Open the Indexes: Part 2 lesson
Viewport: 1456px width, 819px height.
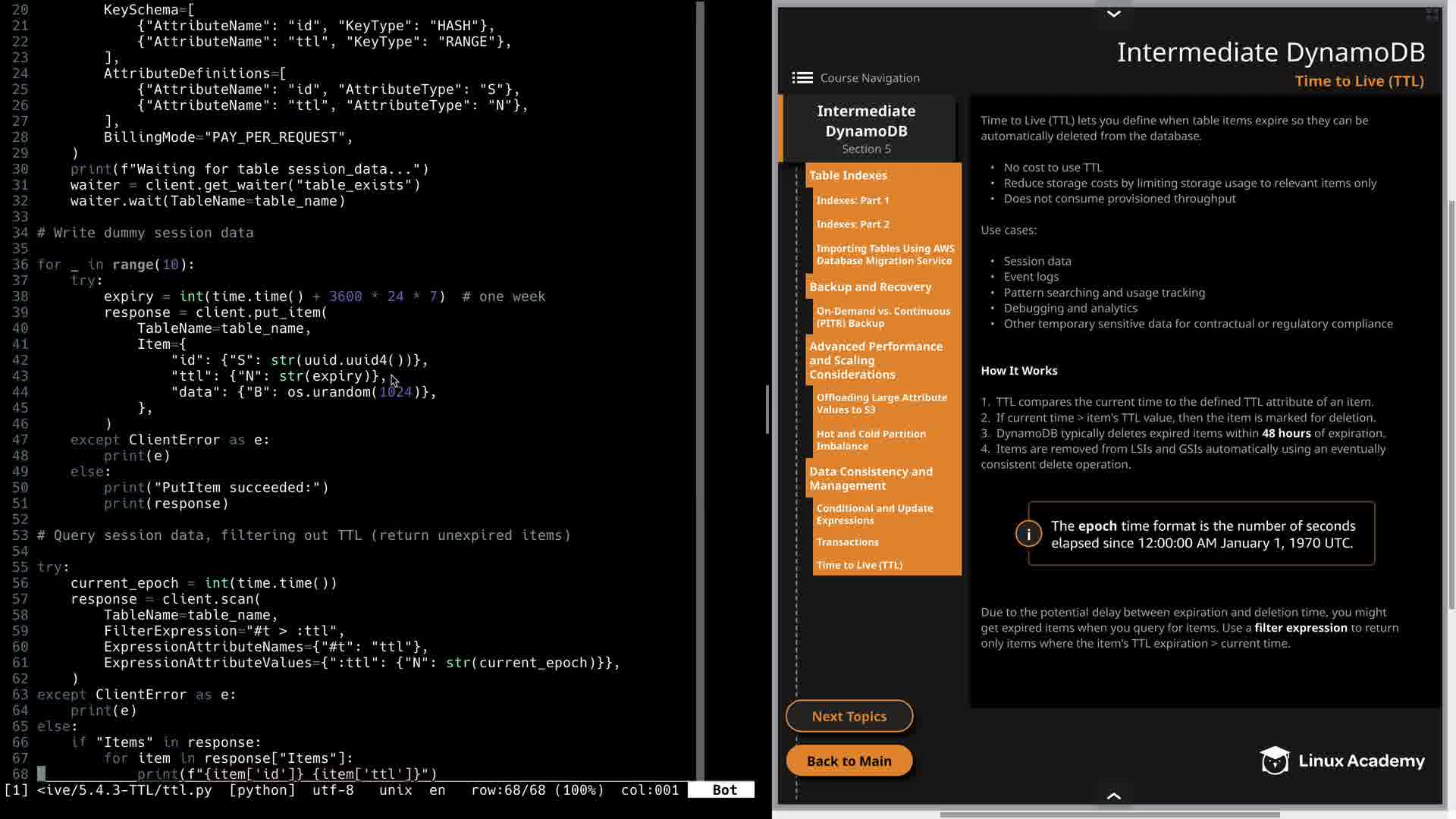(852, 224)
